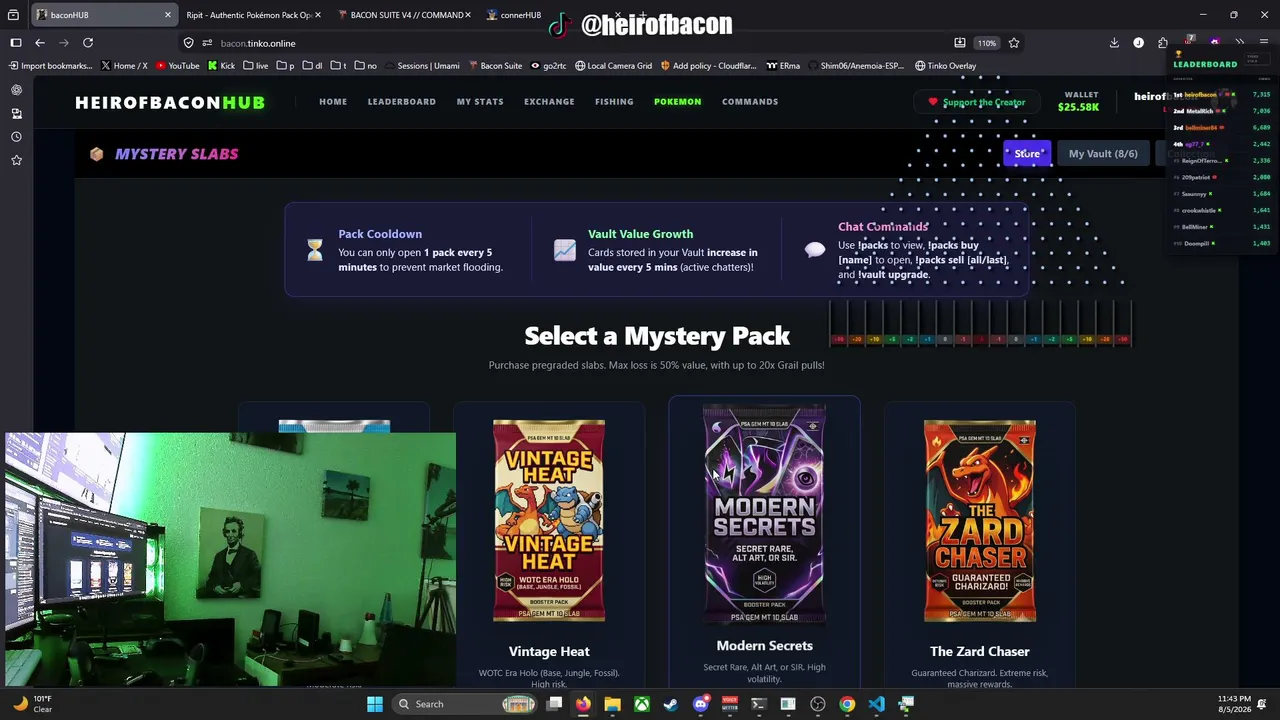Go to the HOME nav item
Image resolution: width=1280 pixels, height=720 pixels.
(333, 102)
